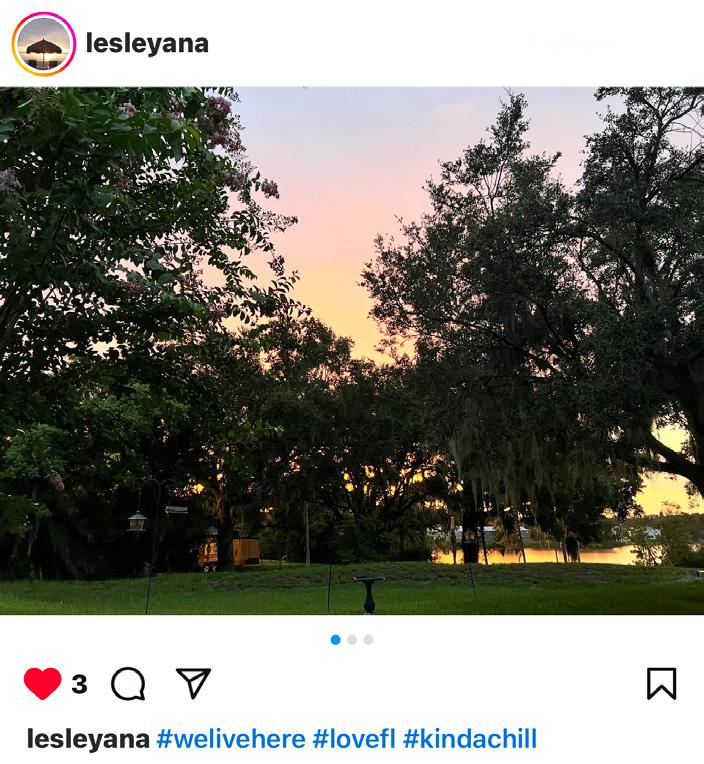Tap the glowing lake water in the photo
The width and height of the screenshot is (704, 764).
[x=536, y=555]
